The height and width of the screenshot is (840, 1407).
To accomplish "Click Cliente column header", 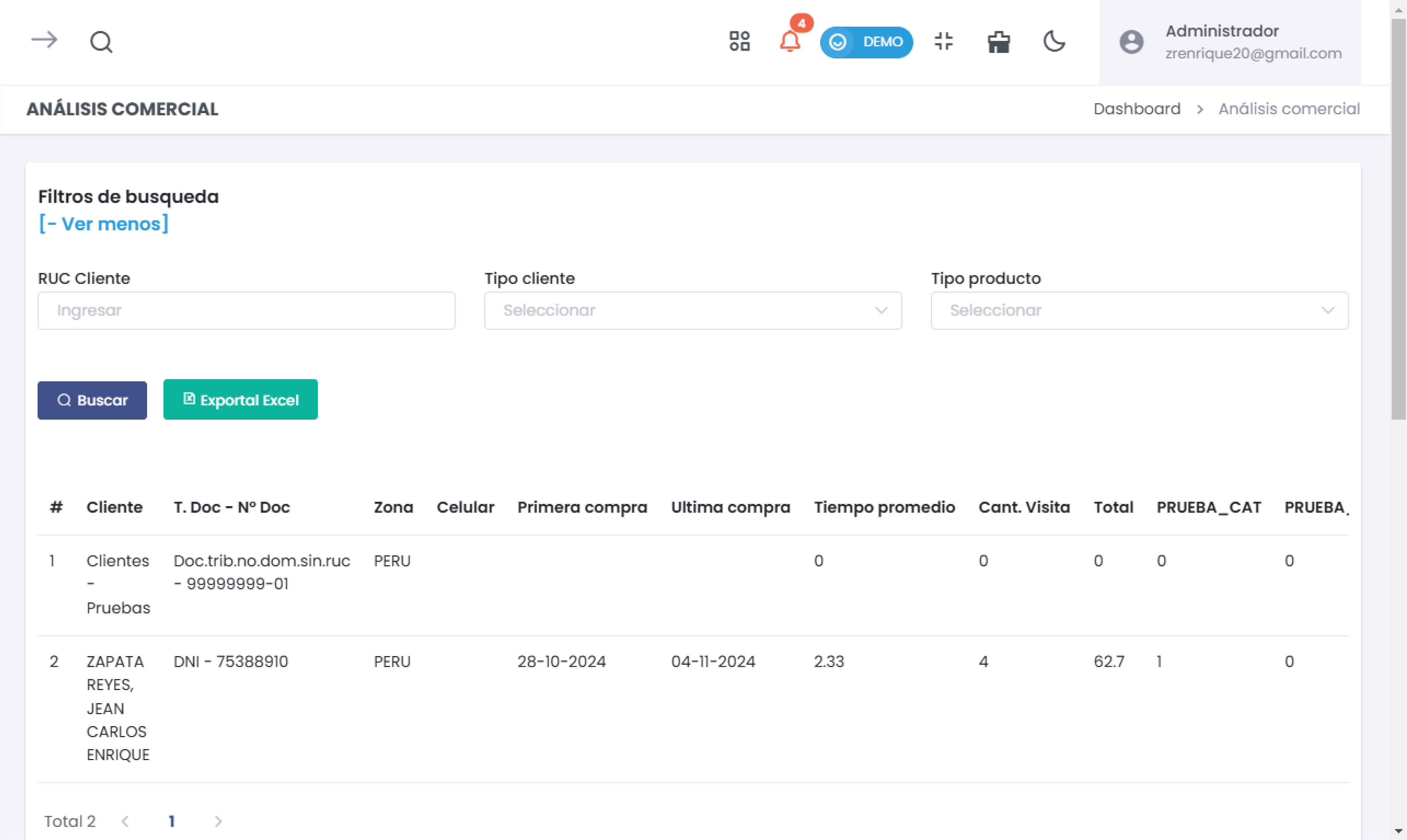I will 114,507.
